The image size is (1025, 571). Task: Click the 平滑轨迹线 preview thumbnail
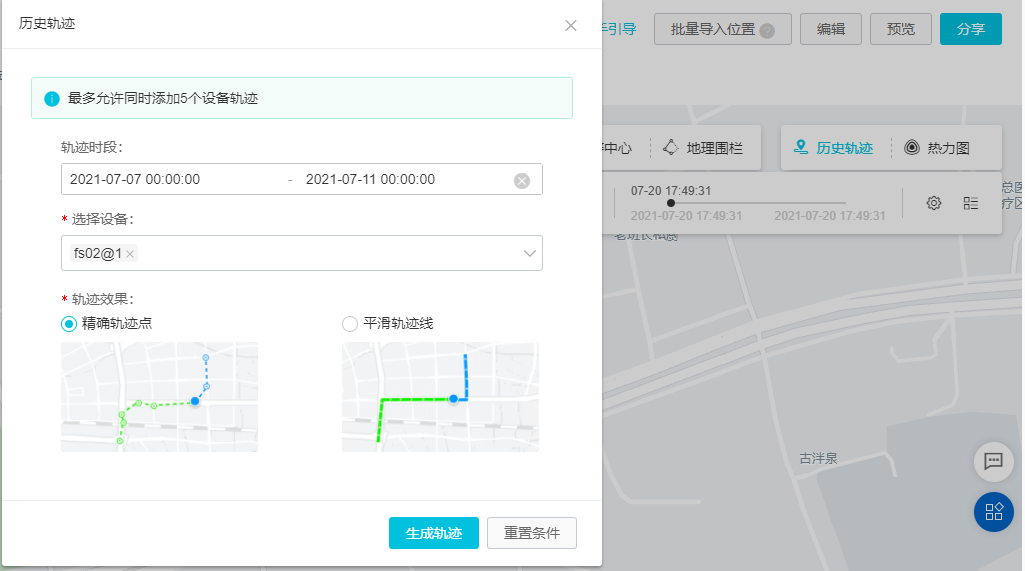pos(440,397)
